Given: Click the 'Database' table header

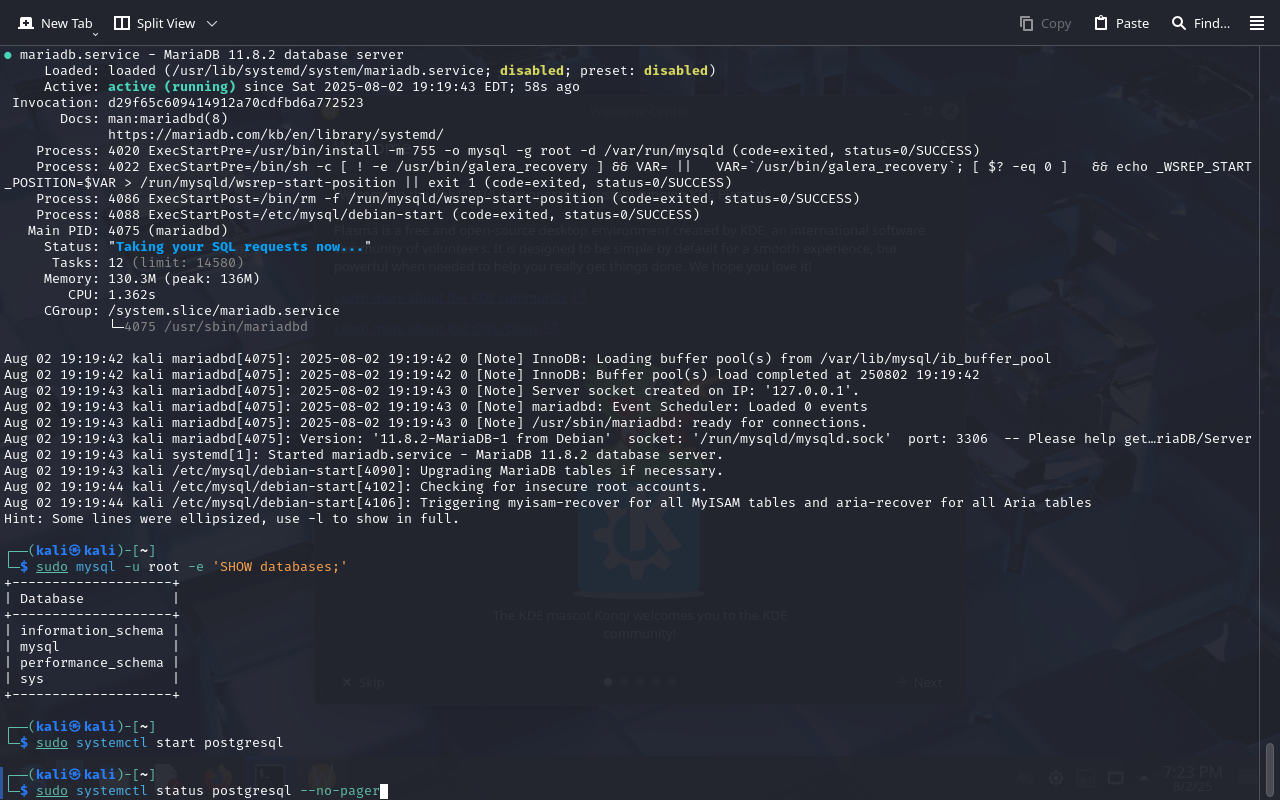Looking at the screenshot, I should [x=52, y=598].
